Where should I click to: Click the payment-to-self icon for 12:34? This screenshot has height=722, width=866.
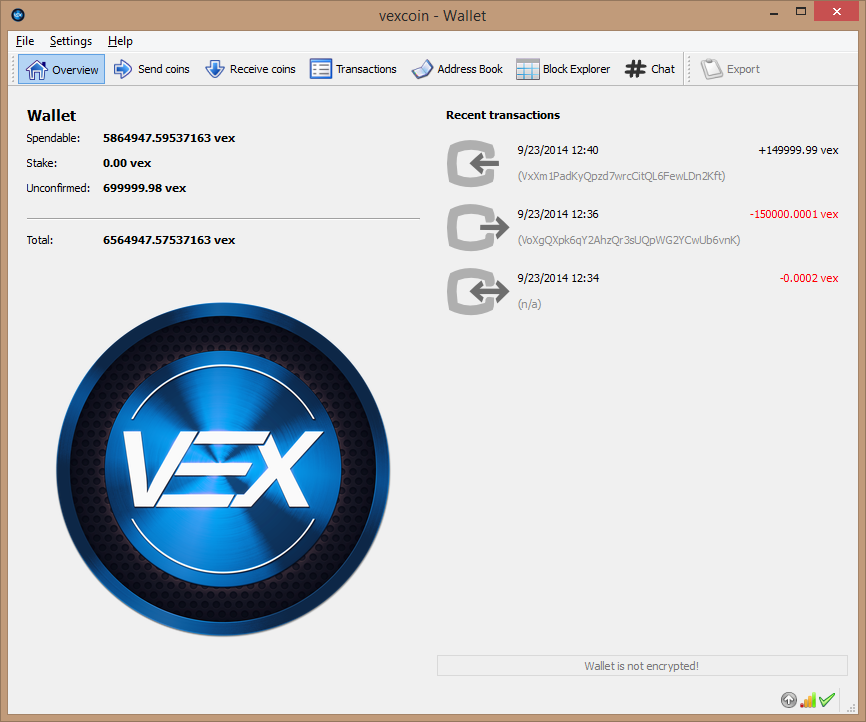click(x=477, y=292)
